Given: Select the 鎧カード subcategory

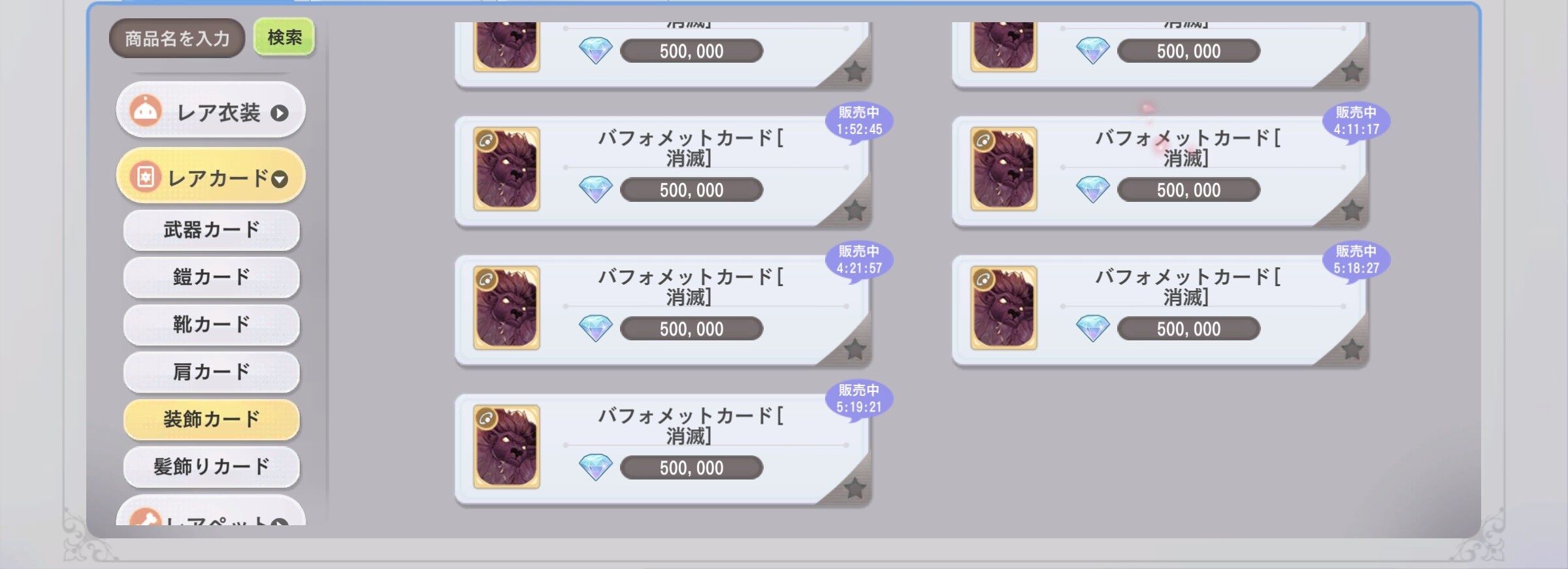Looking at the screenshot, I should pyautogui.click(x=211, y=277).
